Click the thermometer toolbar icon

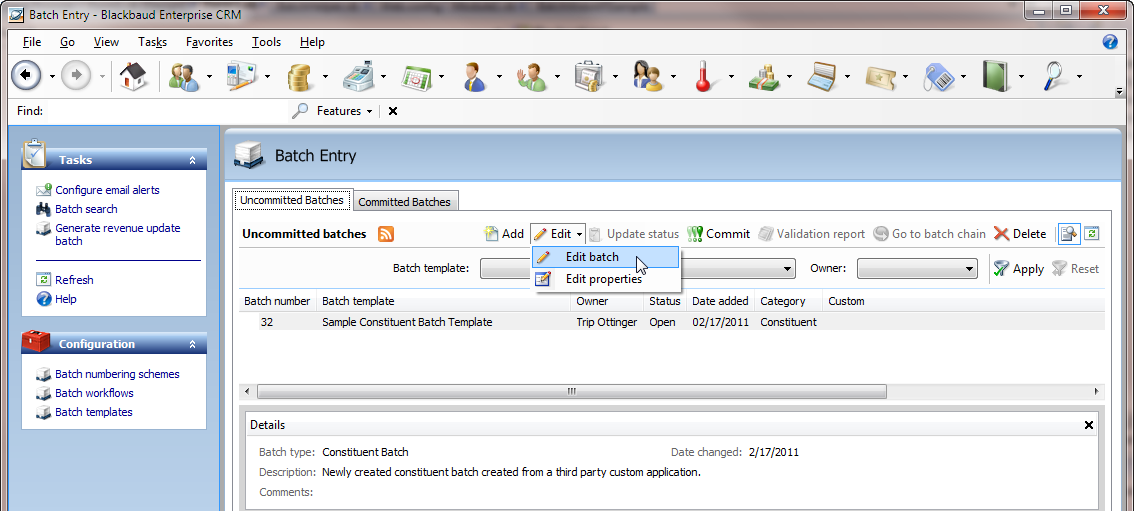coord(704,76)
